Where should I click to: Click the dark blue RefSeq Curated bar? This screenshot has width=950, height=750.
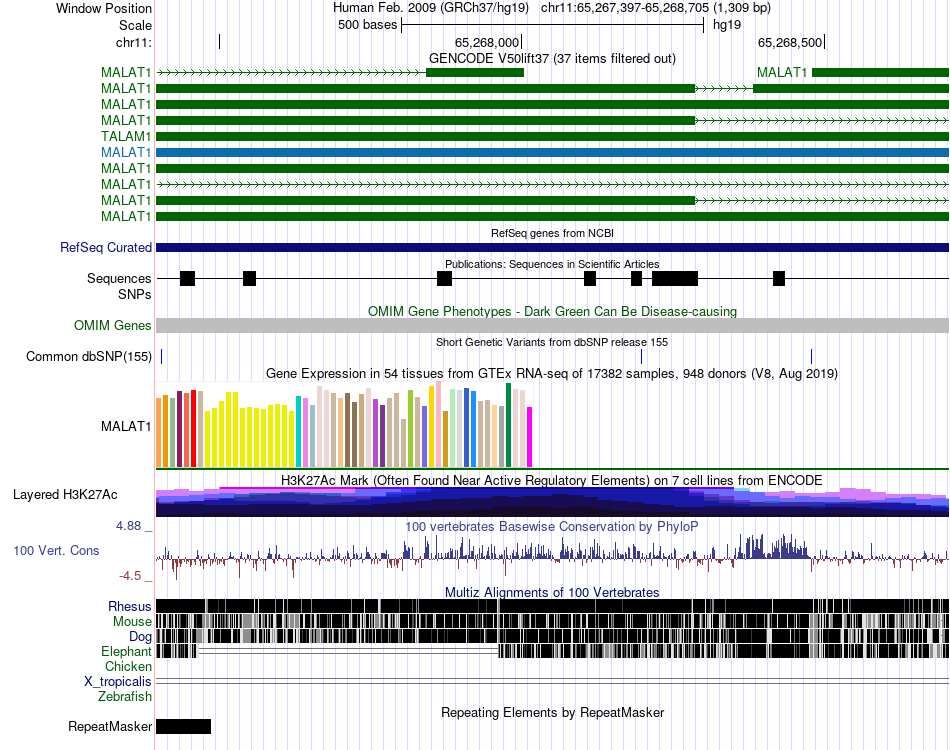[553, 247]
